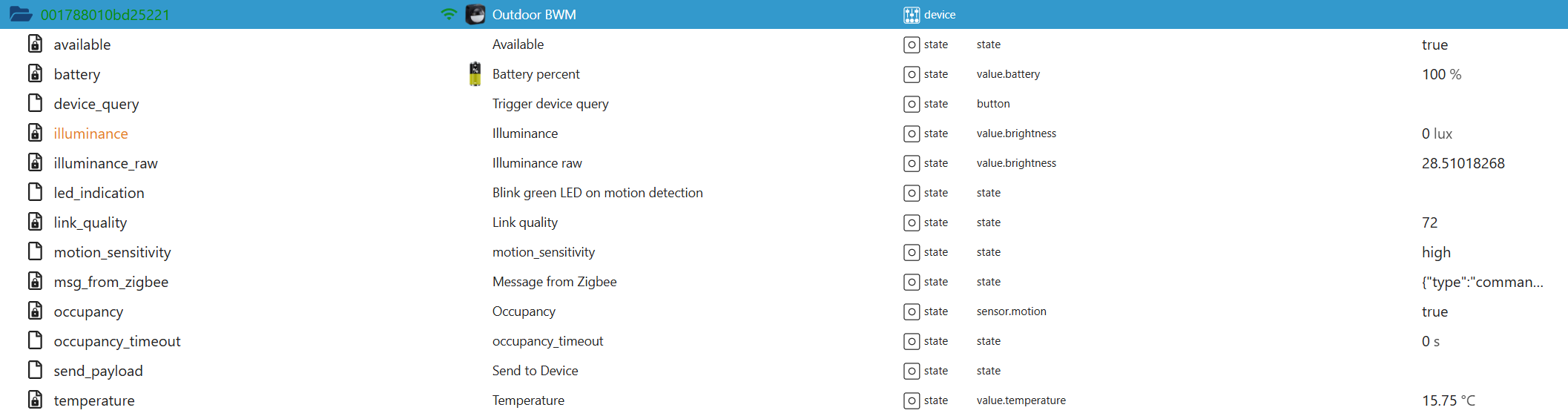Click the illuminance_raw value 28.51018268
Viewport: 1568px width, 416px height.
click(1463, 163)
